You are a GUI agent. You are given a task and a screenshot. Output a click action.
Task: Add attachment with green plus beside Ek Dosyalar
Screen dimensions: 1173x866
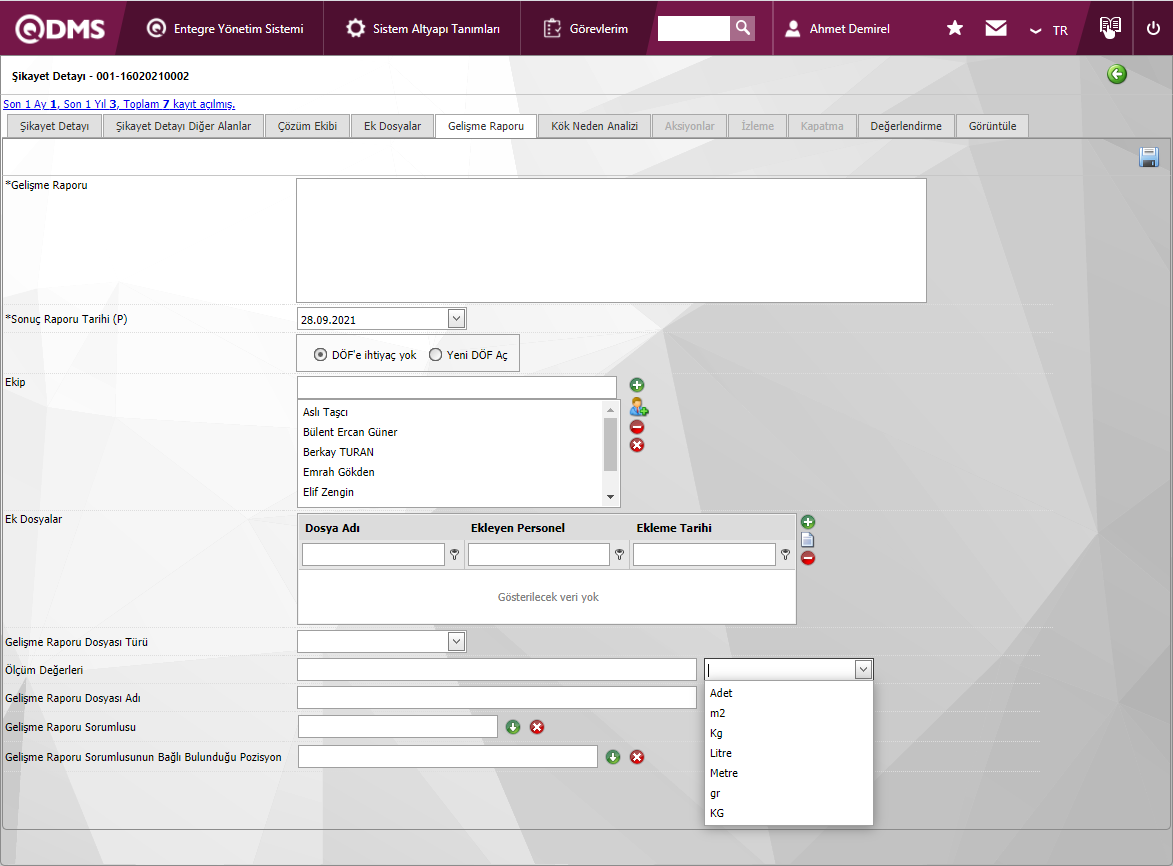[x=808, y=522]
